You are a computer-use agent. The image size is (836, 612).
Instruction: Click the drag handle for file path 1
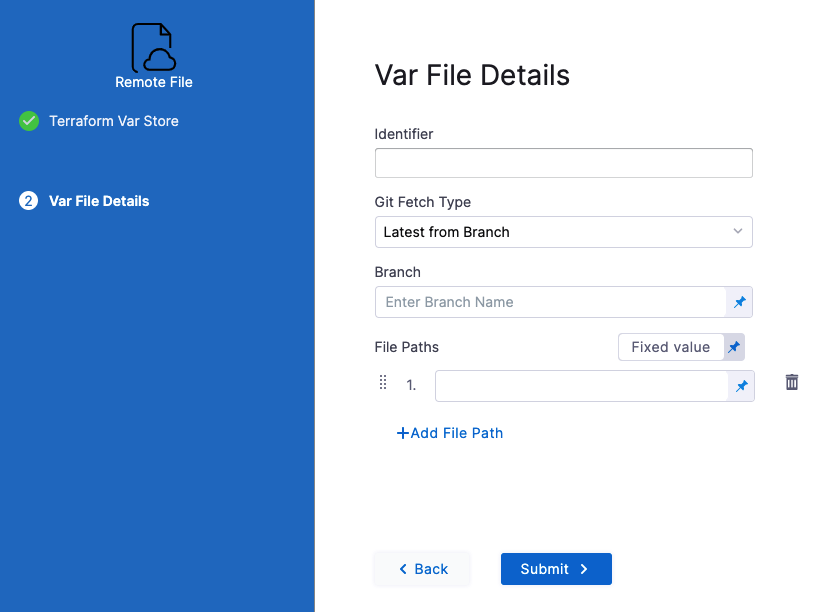(383, 383)
